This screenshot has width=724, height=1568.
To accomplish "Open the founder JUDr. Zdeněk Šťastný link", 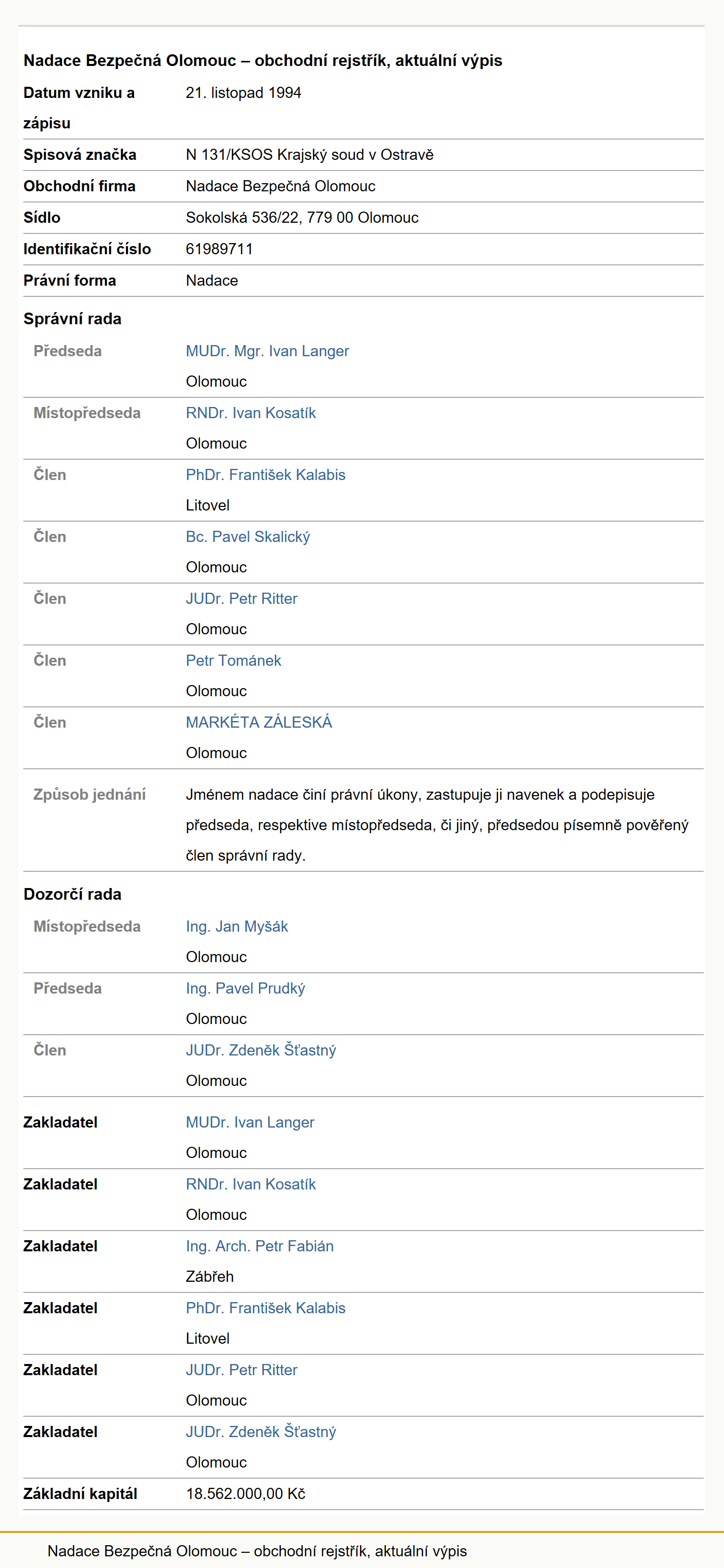I will pos(260,1433).
